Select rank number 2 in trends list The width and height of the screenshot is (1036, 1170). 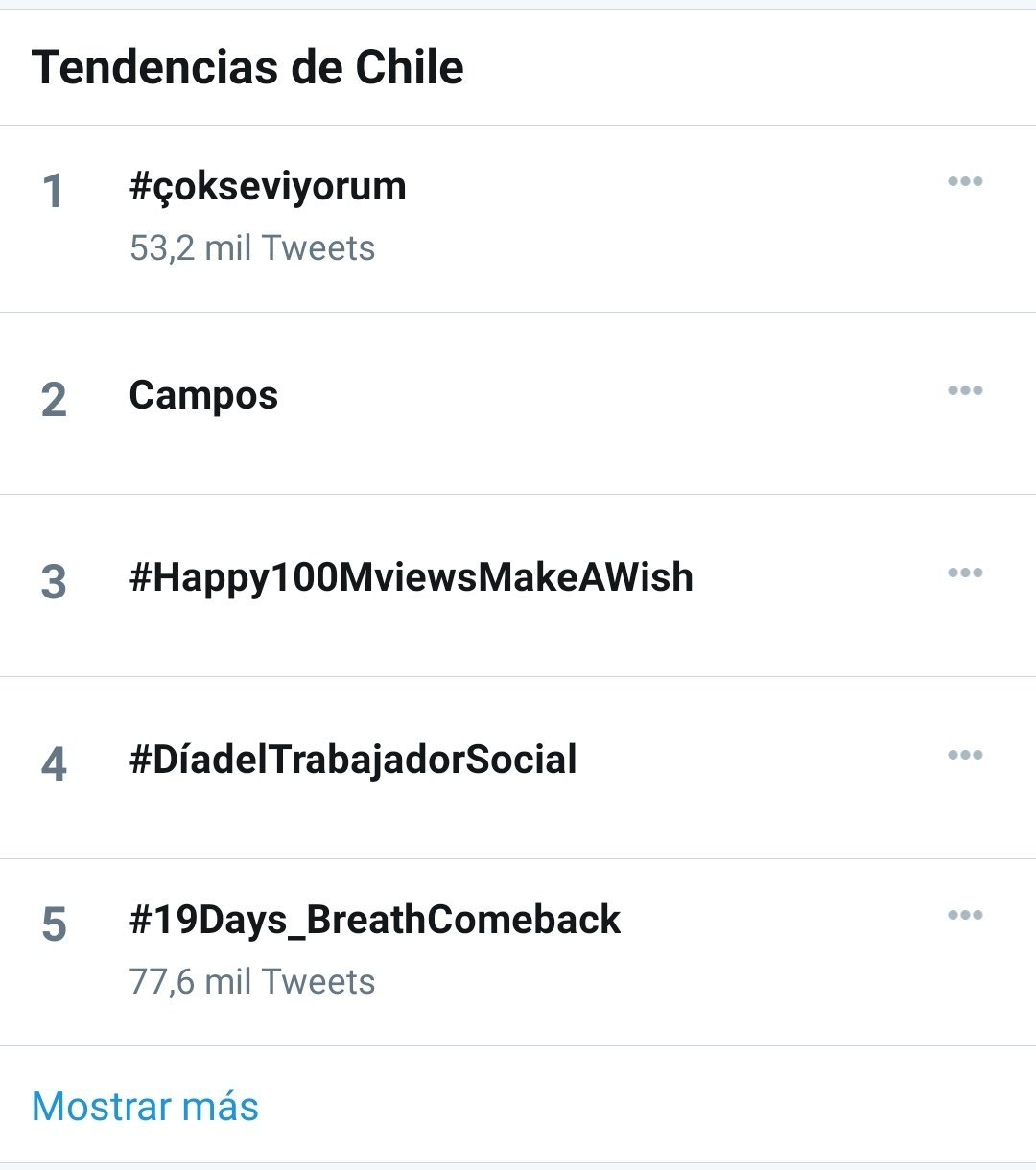pos(54,400)
